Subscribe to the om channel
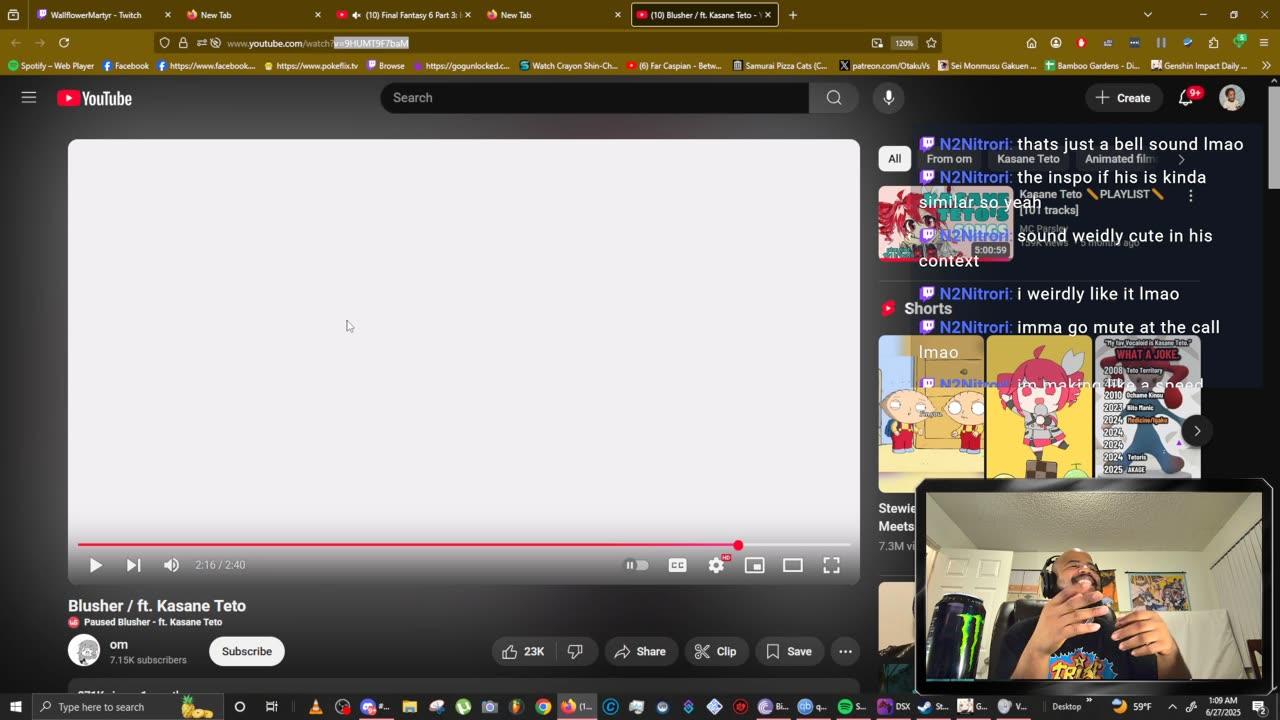Image resolution: width=1280 pixels, height=720 pixels. tap(247, 651)
